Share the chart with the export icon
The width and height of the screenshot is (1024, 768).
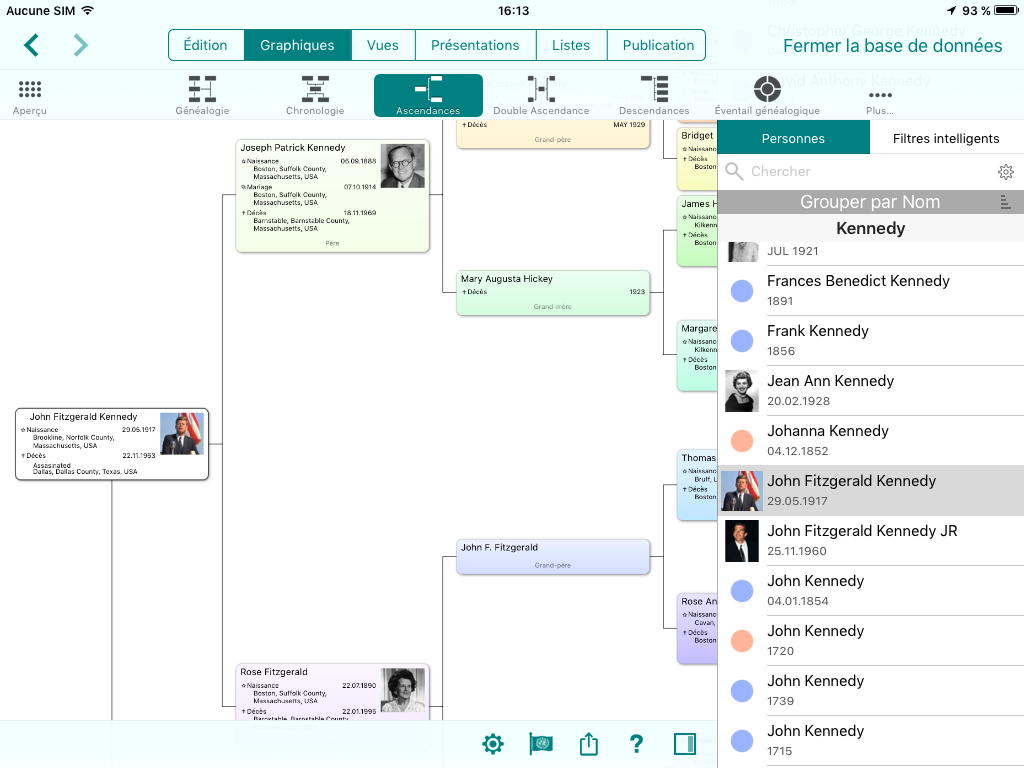(x=588, y=744)
